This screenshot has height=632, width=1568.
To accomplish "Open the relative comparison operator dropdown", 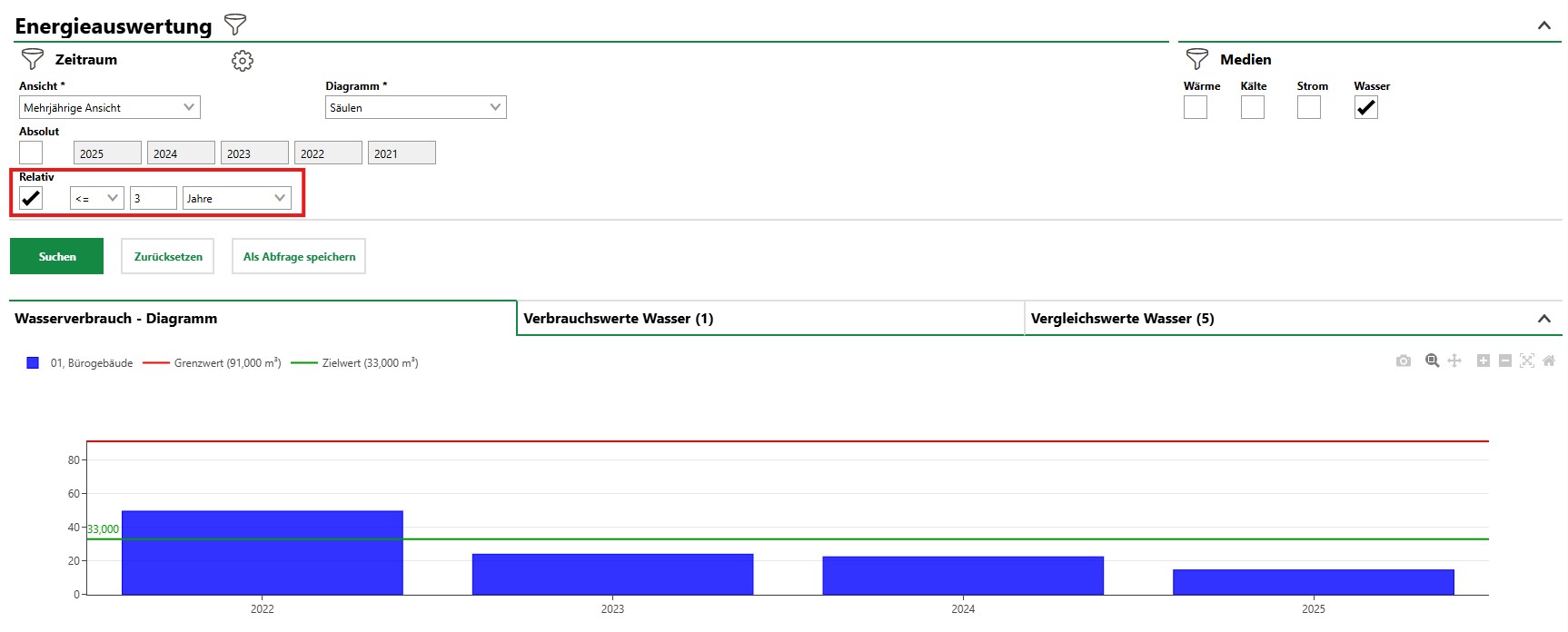I will click(x=97, y=198).
